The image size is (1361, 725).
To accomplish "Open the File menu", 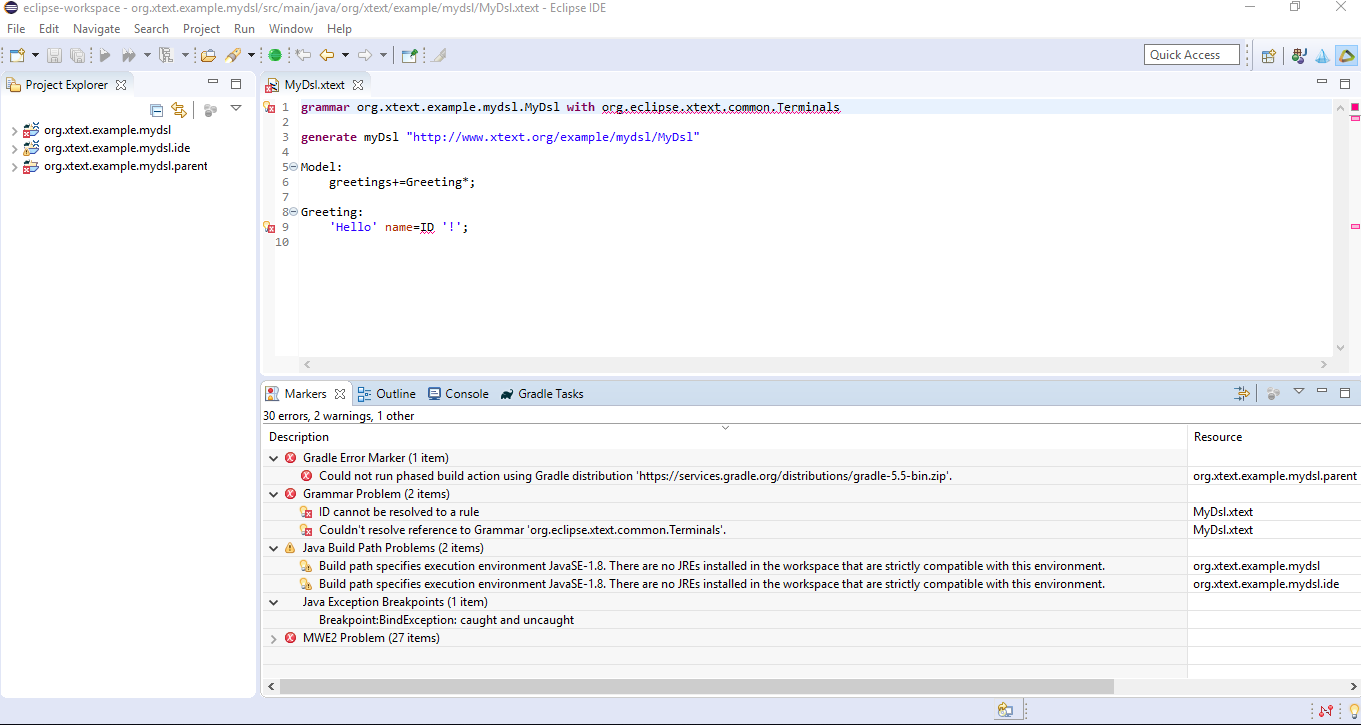I will pos(16,29).
